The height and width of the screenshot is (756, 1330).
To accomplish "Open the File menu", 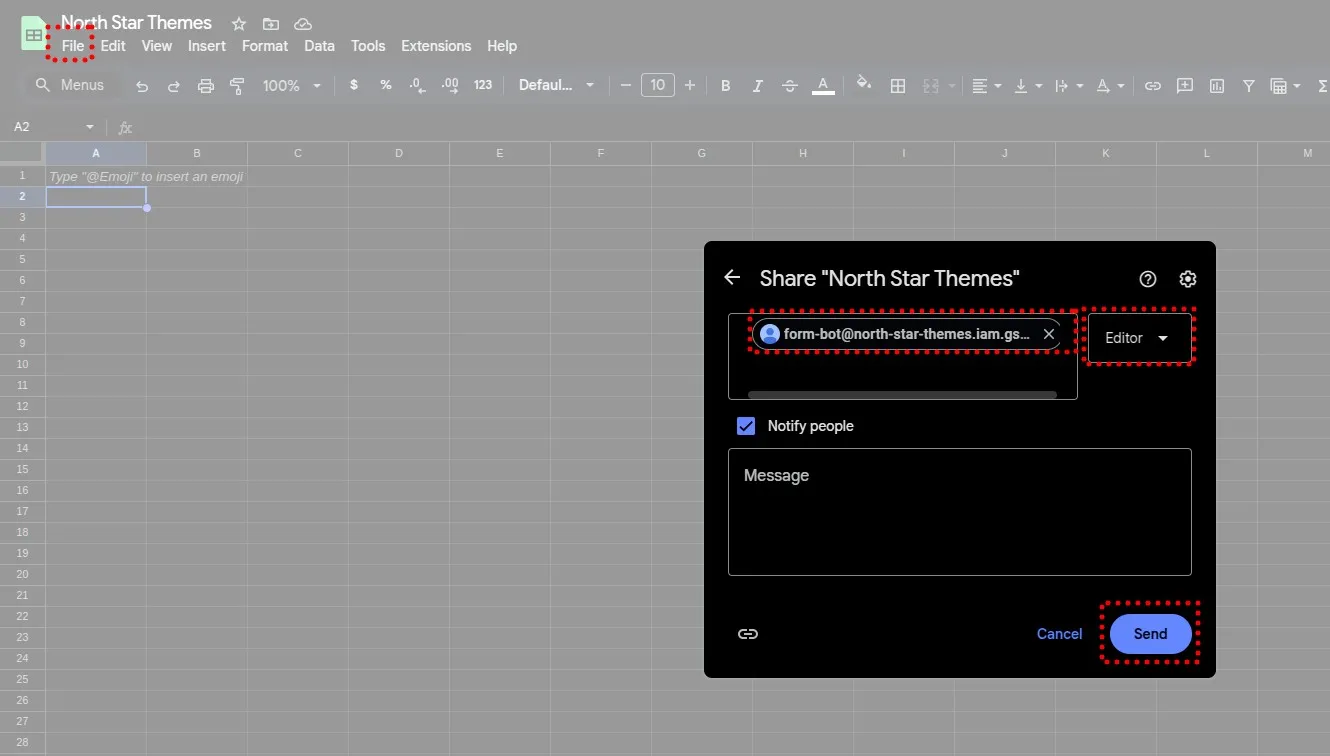I will [x=72, y=46].
